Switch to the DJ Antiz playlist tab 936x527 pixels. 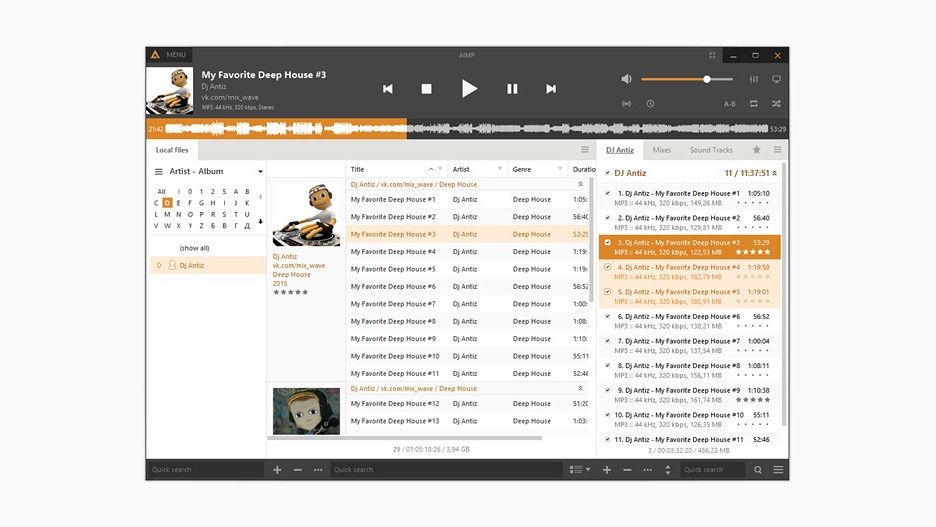(620, 150)
